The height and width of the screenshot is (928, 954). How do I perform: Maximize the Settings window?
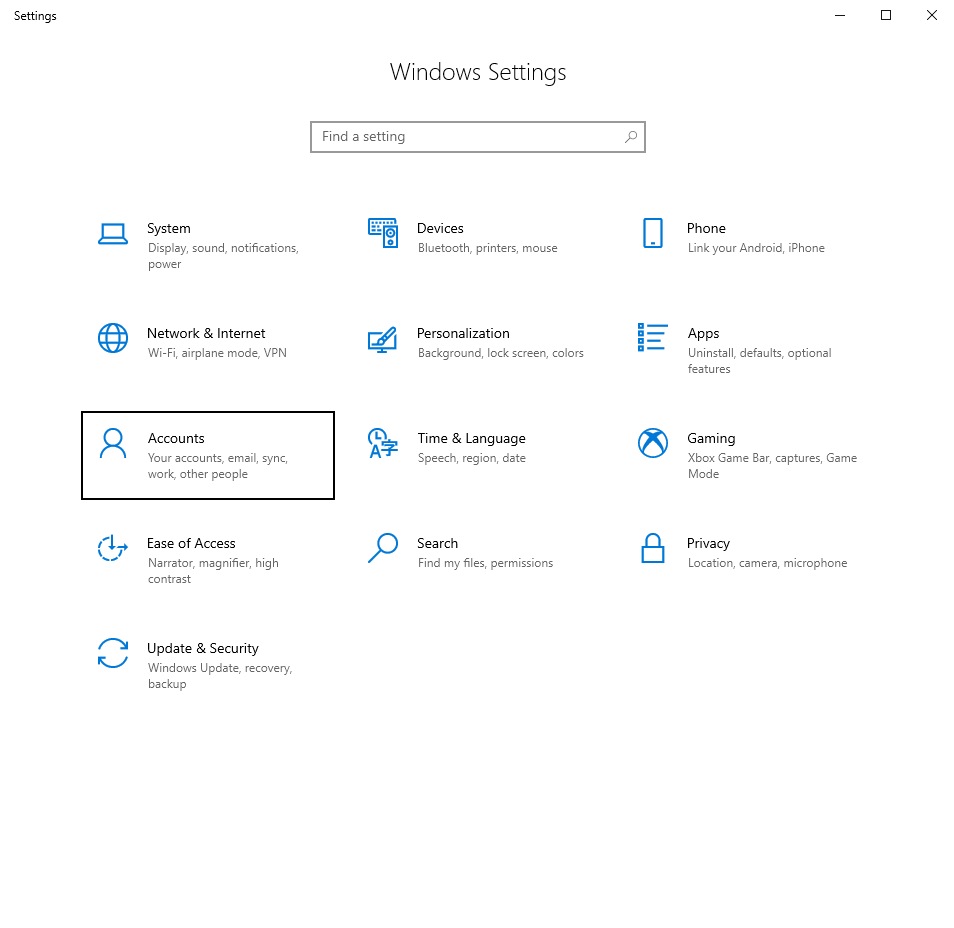coord(886,15)
